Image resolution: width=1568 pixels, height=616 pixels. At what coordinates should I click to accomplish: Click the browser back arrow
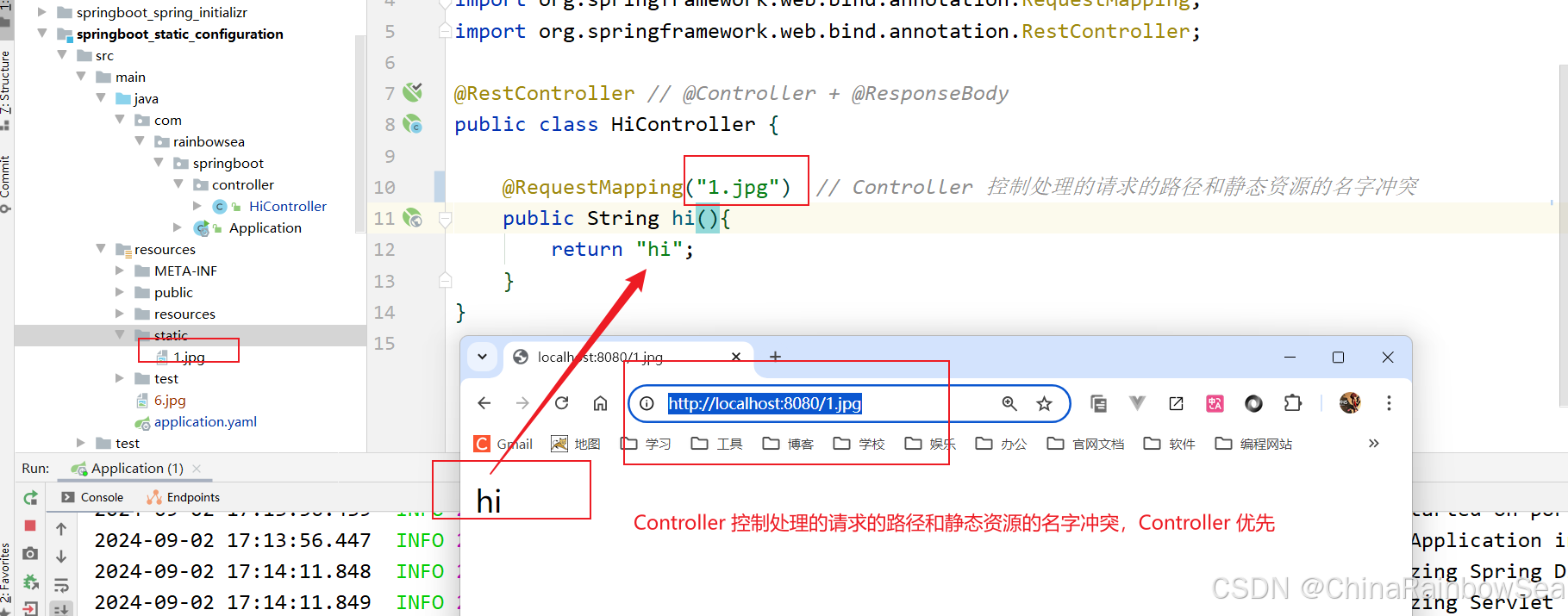click(x=484, y=403)
